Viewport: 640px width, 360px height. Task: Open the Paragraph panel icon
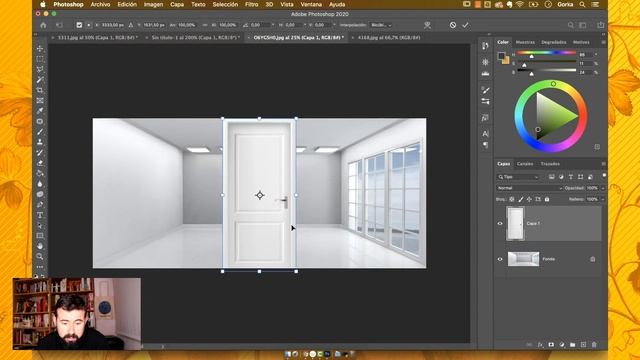(x=485, y=145)
